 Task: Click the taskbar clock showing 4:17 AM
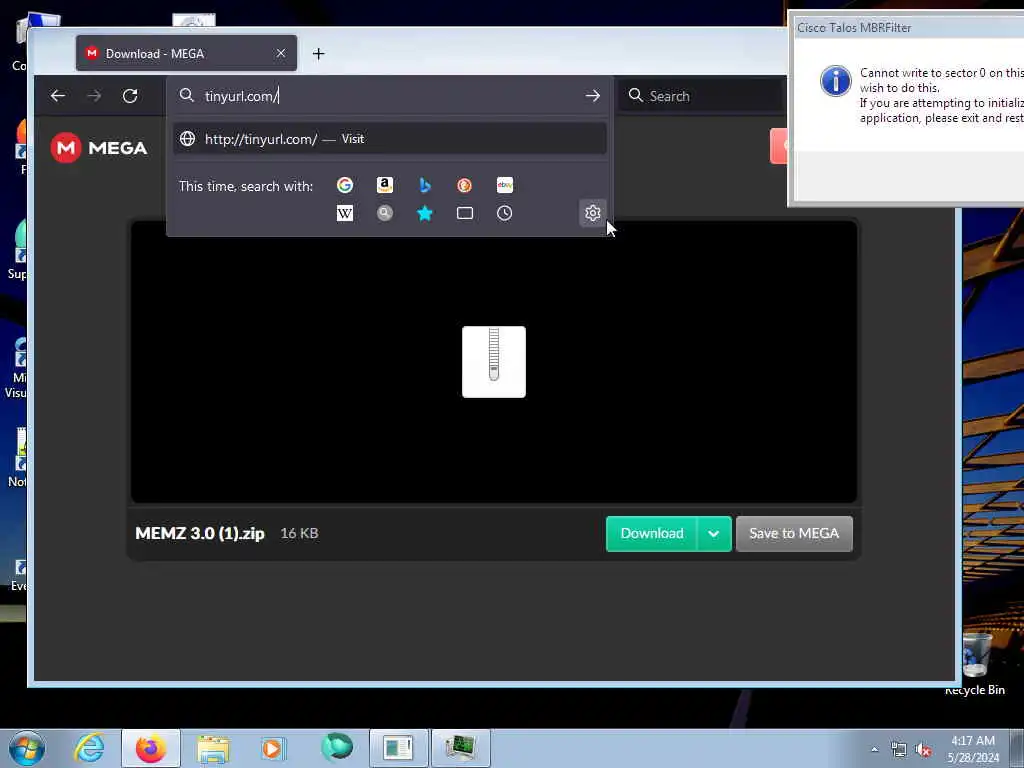(x=973, y=748)
